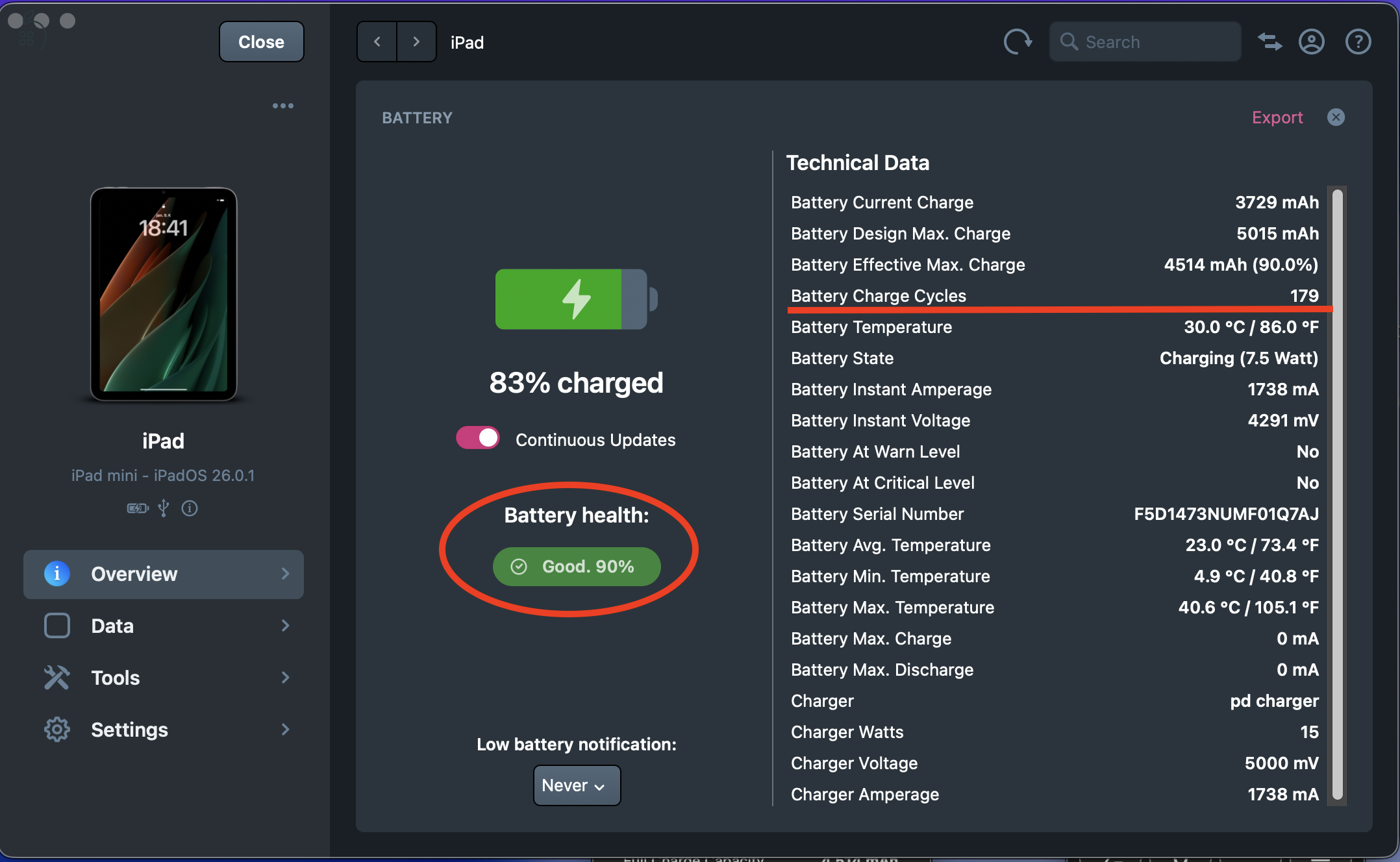Click the Export link
Viewport: 1400px width, 862px height.
[1277, 117]
